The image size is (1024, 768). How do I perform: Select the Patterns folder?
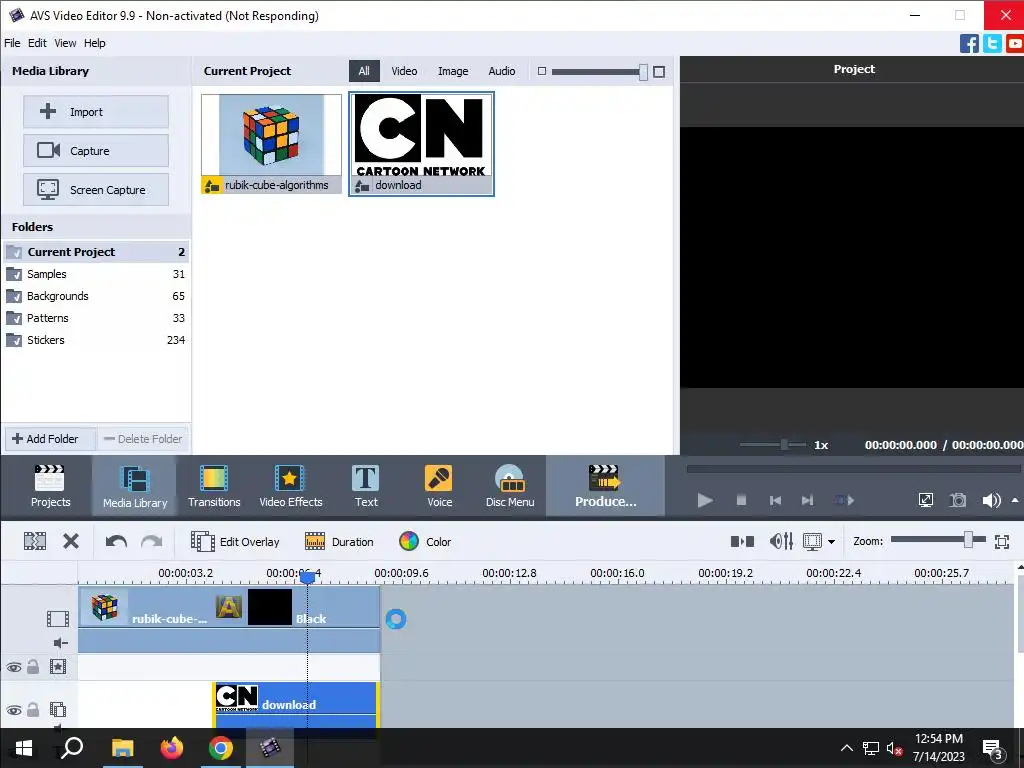tap(96, 318)
